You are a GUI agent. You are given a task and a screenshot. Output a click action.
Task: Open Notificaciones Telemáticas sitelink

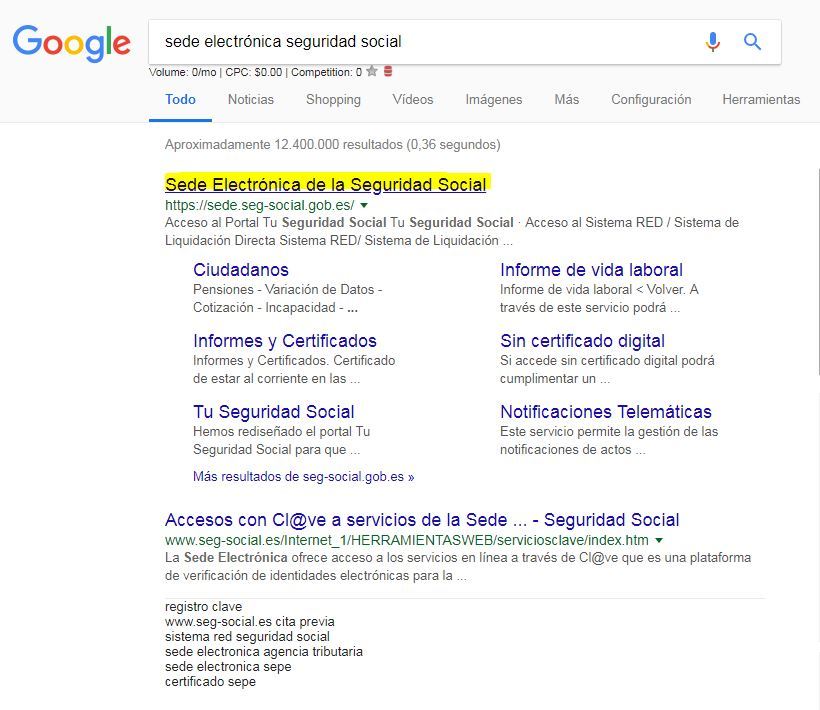pyautogui.click(x=606, y=412)
